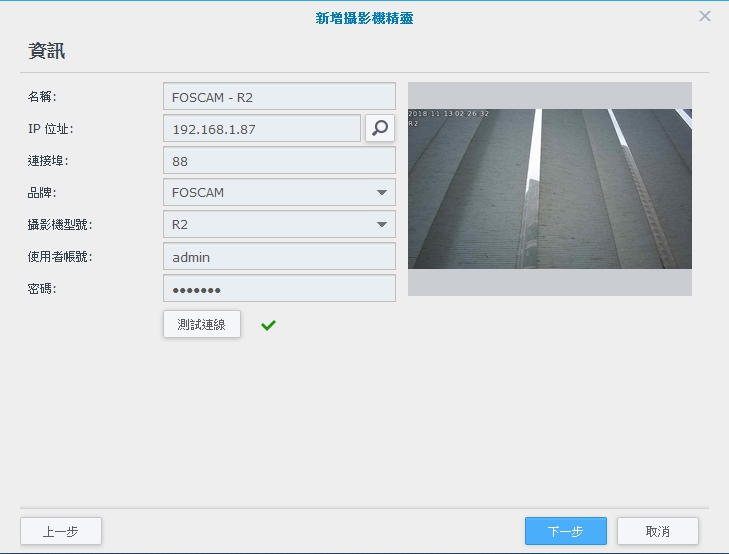Focus the 密碼 password field

[x=279, y=289]
